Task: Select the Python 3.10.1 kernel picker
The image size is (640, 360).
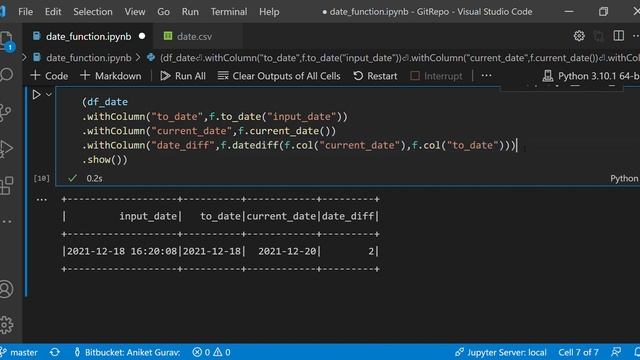Action: (591, 76)
